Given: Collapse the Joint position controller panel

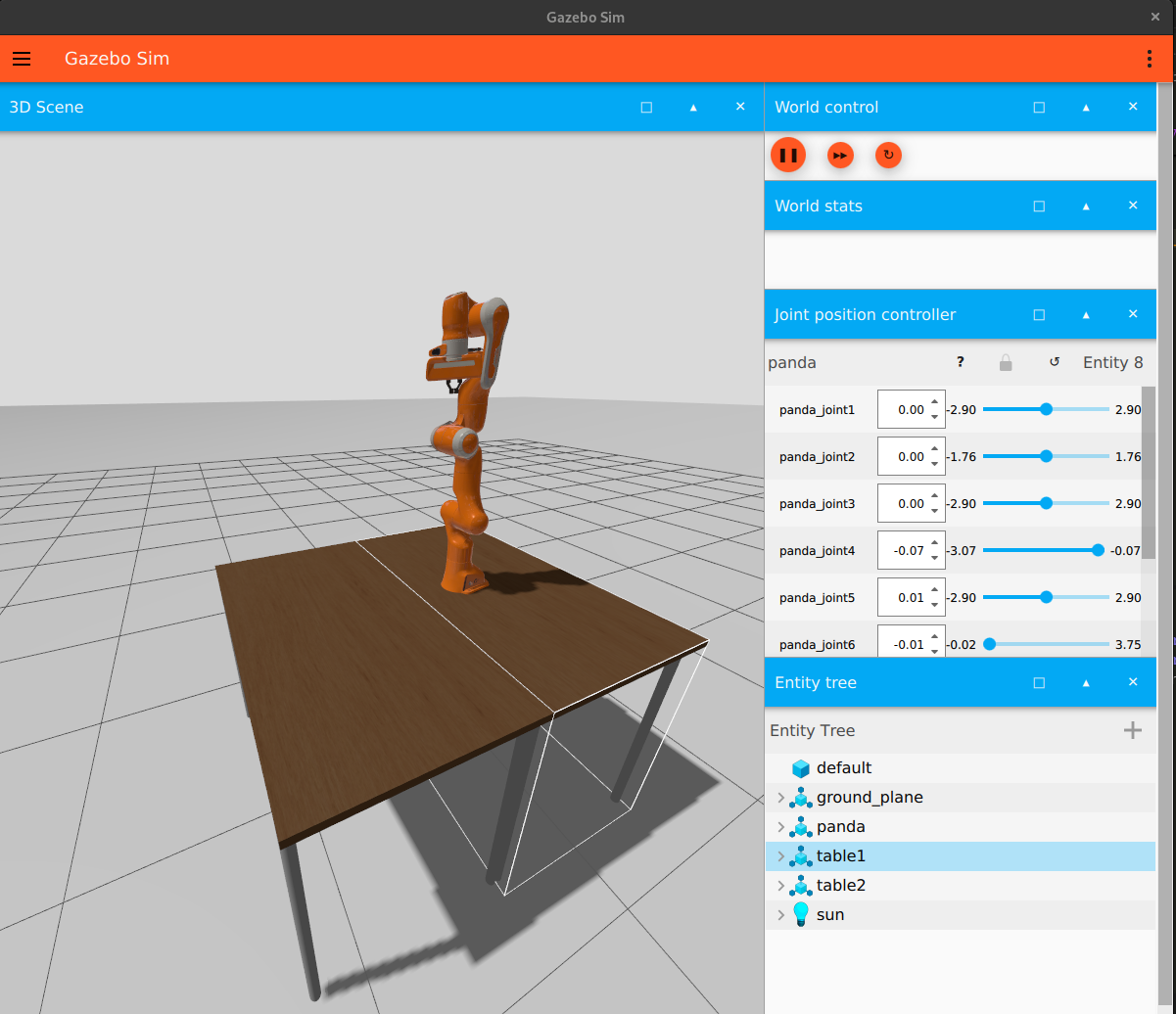Looking at the screenshot, I should [1086, 314].
